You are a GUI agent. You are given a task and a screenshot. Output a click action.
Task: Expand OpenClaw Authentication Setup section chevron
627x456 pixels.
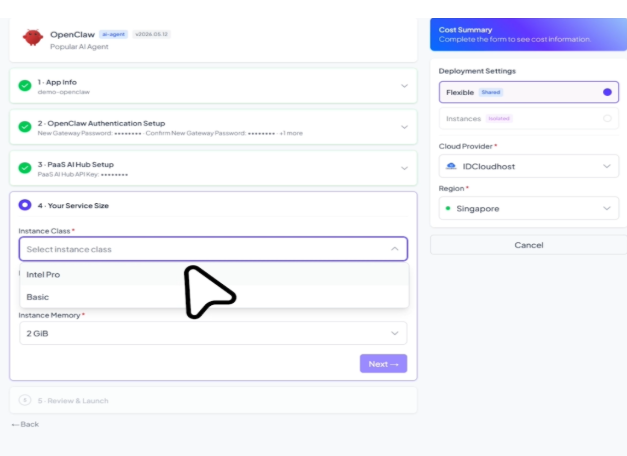click(404, 127)
